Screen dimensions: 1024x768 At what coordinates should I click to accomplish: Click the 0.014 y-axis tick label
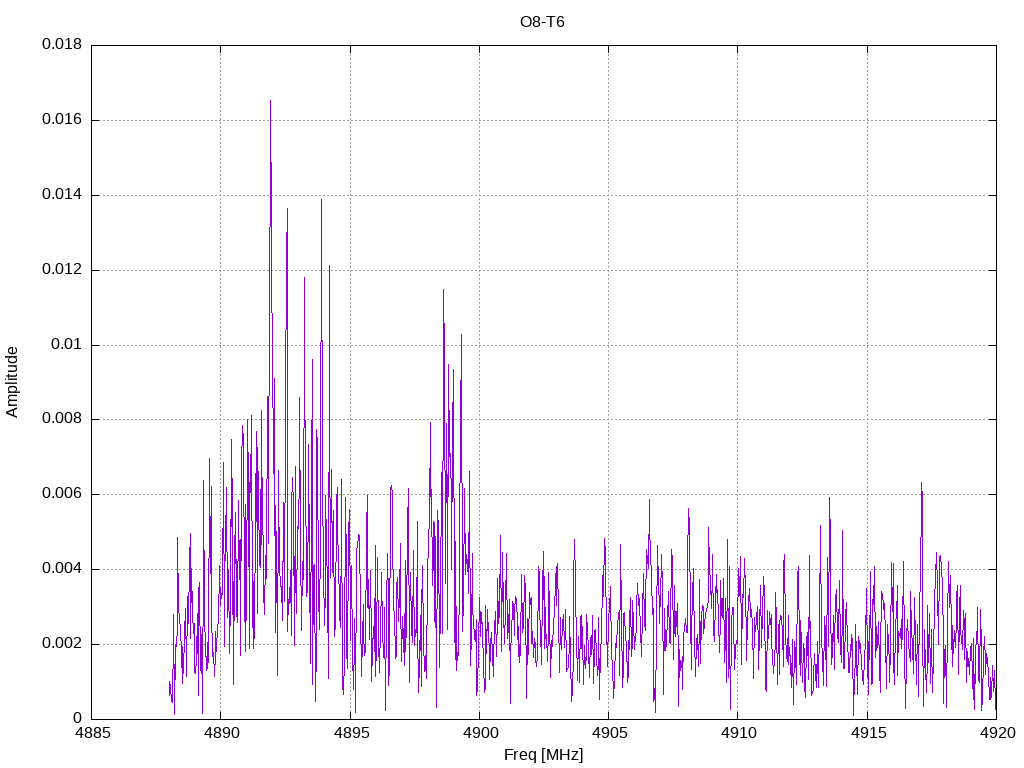coord(62,194)
